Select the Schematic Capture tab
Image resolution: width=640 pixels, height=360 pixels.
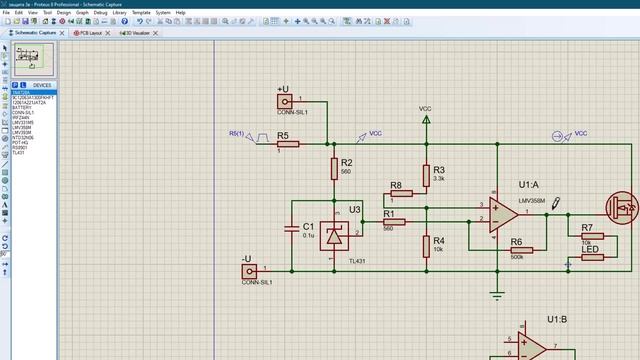pos(32,33)
